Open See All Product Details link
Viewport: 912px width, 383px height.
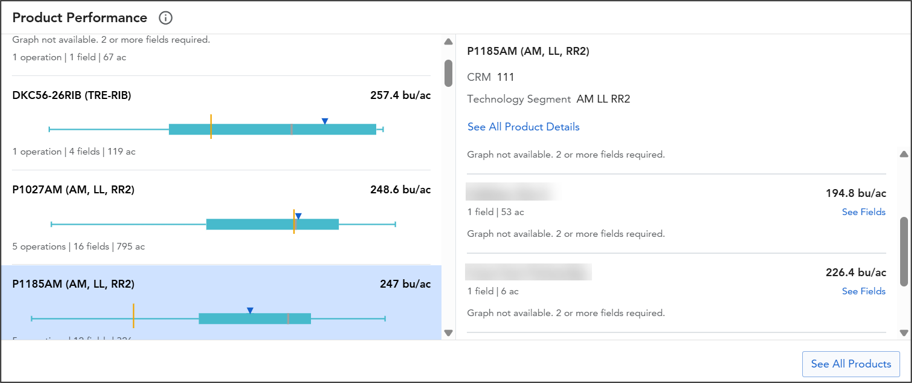(523, 127)
